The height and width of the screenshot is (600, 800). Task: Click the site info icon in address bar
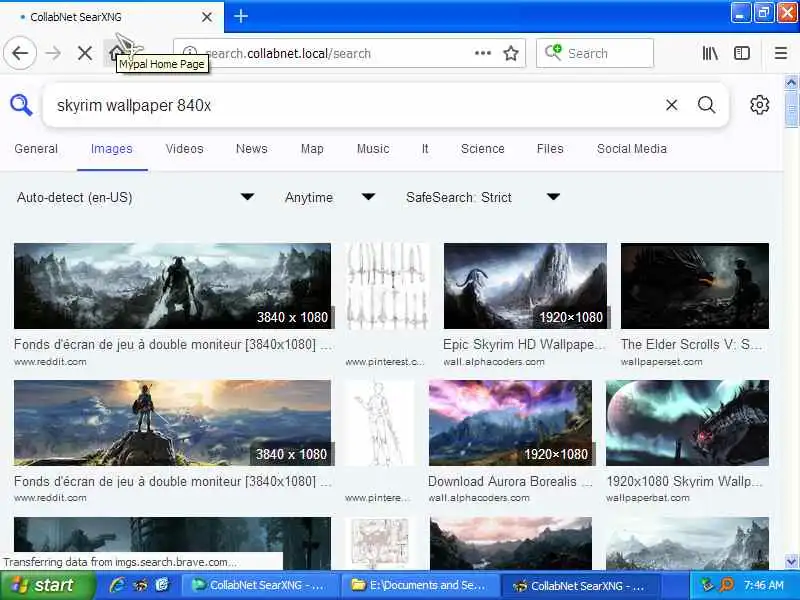[x=190, y=53]
